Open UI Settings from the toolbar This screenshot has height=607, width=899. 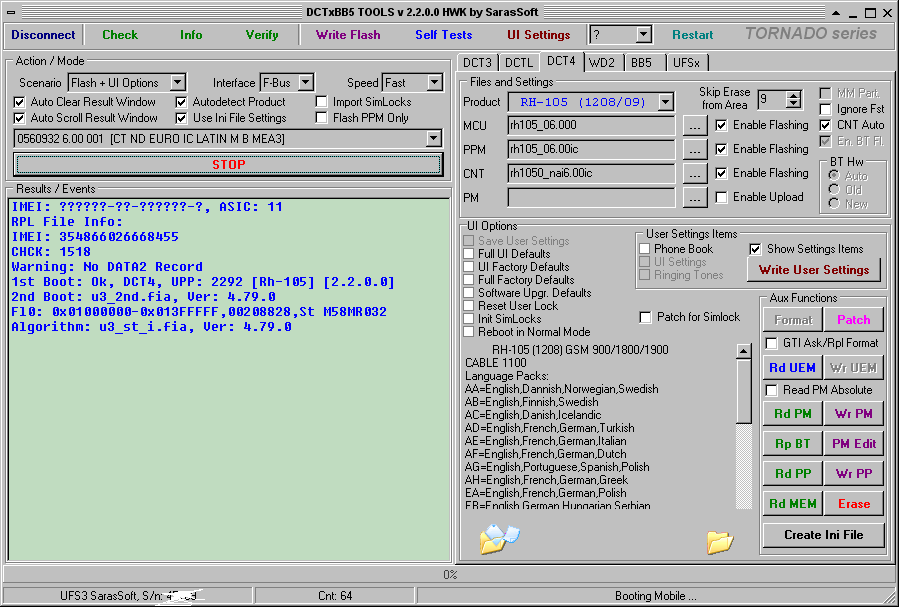tap(539, 35)
